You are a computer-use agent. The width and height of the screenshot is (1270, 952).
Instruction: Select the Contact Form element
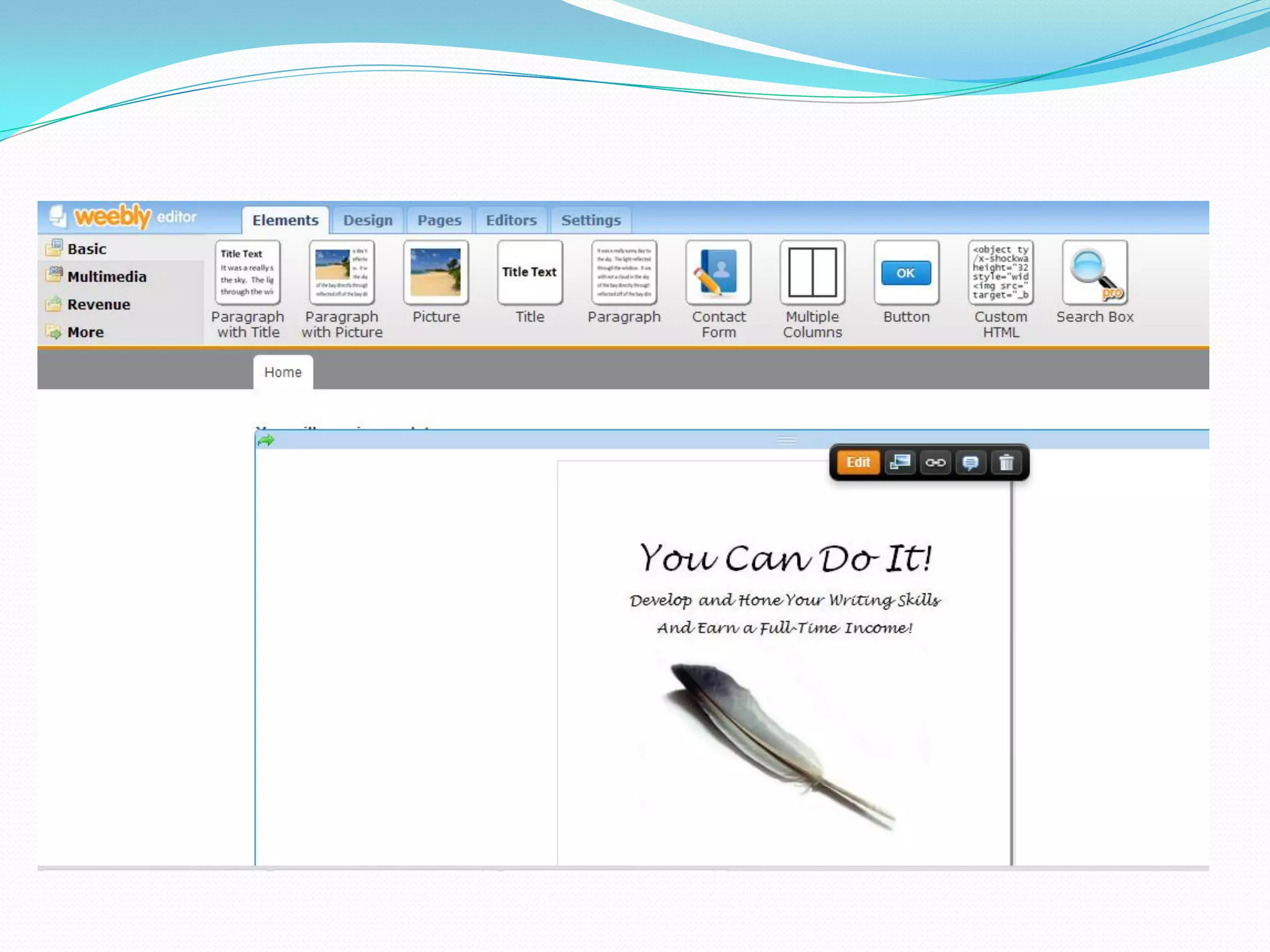(718, 273)
